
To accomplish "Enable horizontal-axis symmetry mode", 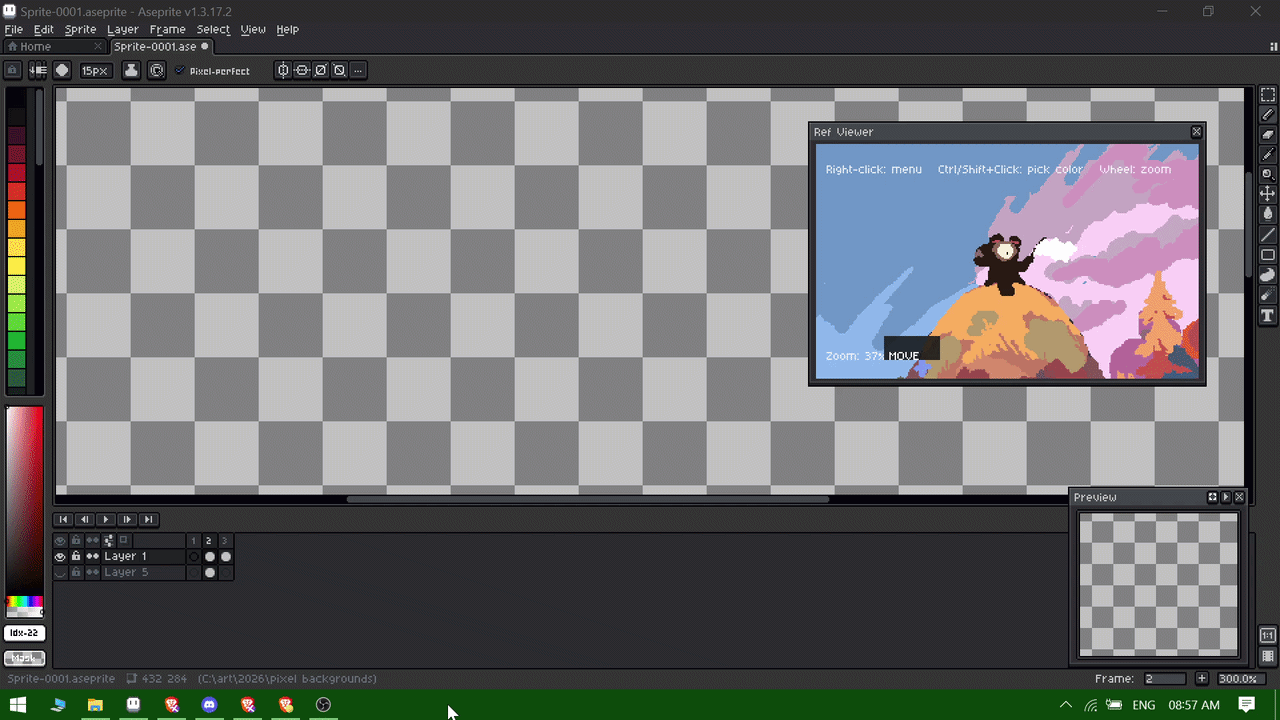I will pyautogui.click(x=302, y=70).
